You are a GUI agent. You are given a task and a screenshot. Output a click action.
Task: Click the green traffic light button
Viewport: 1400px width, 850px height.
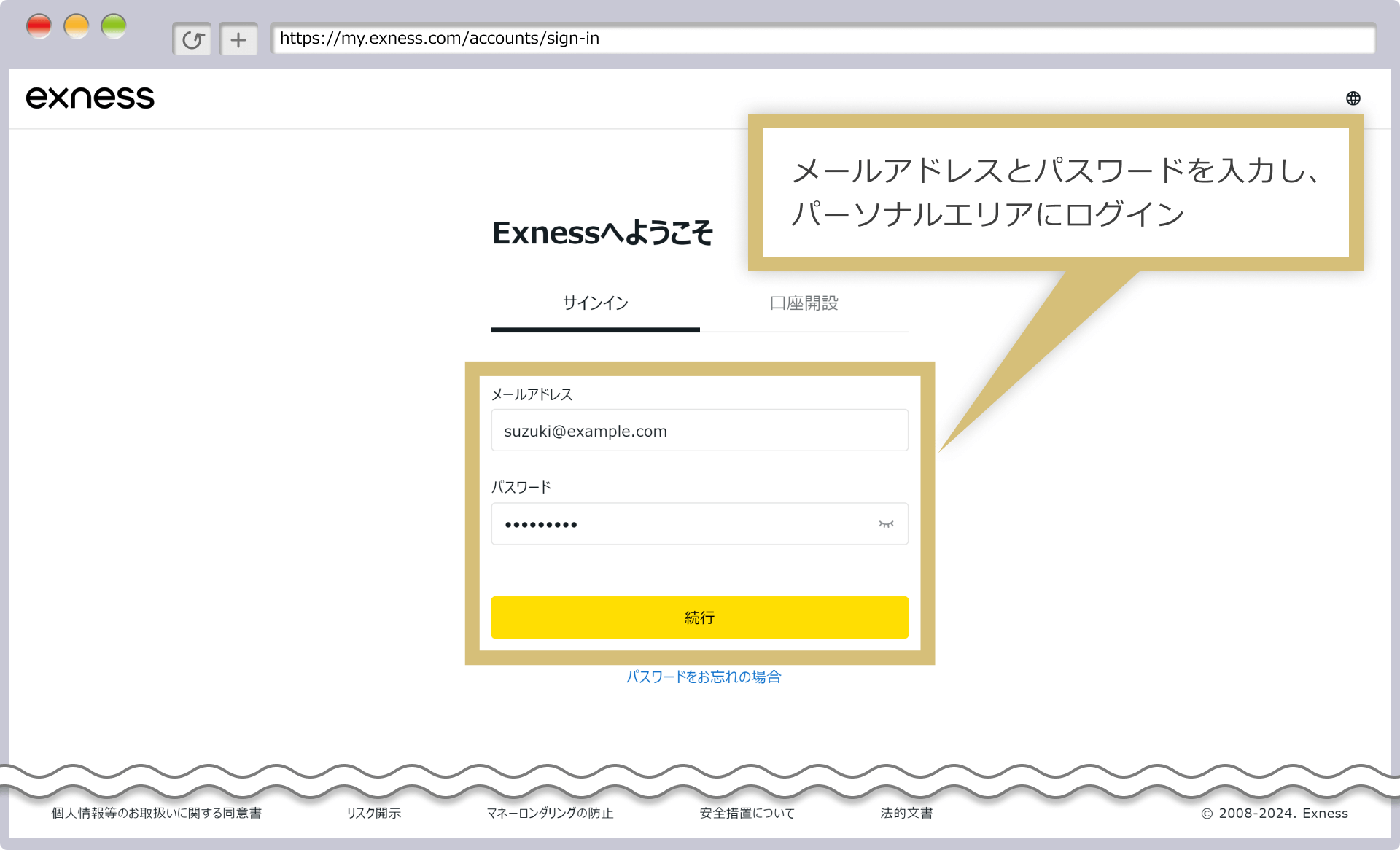[x=114, y=25]
